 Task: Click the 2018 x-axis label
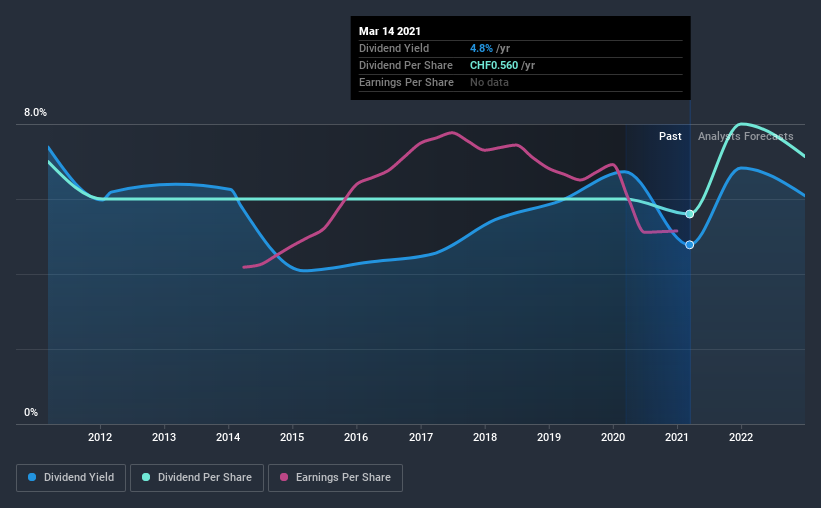[485, 437]
